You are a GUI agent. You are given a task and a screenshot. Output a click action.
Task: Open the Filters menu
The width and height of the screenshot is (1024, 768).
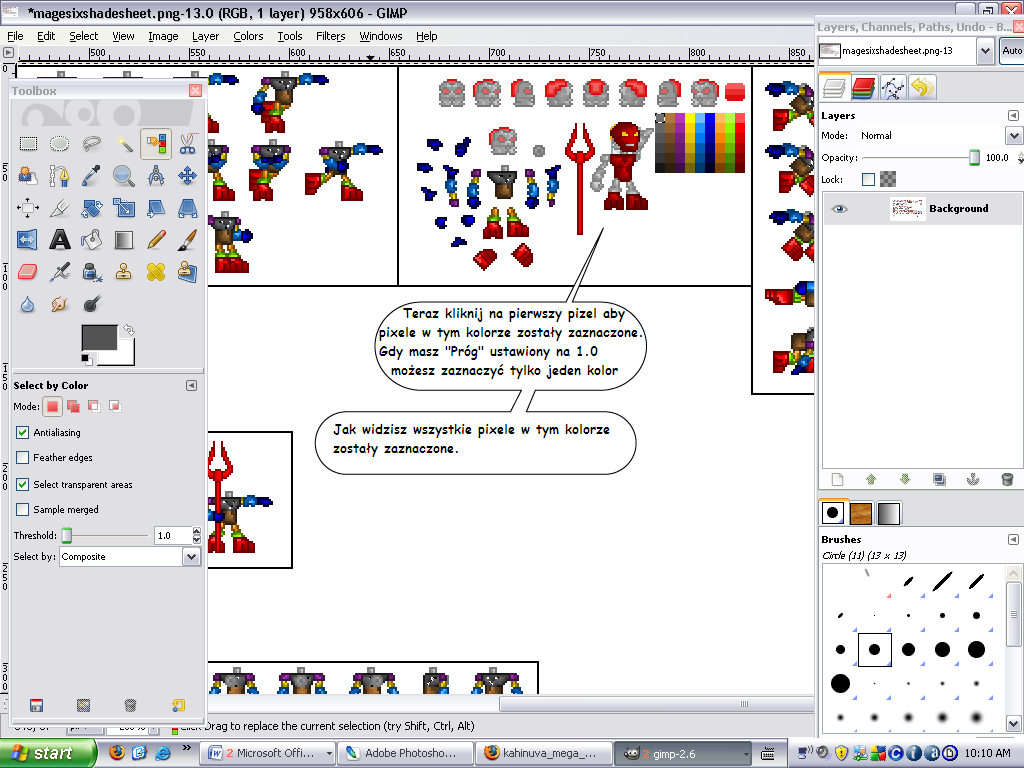pyautogui.click(x=330, y=36)
